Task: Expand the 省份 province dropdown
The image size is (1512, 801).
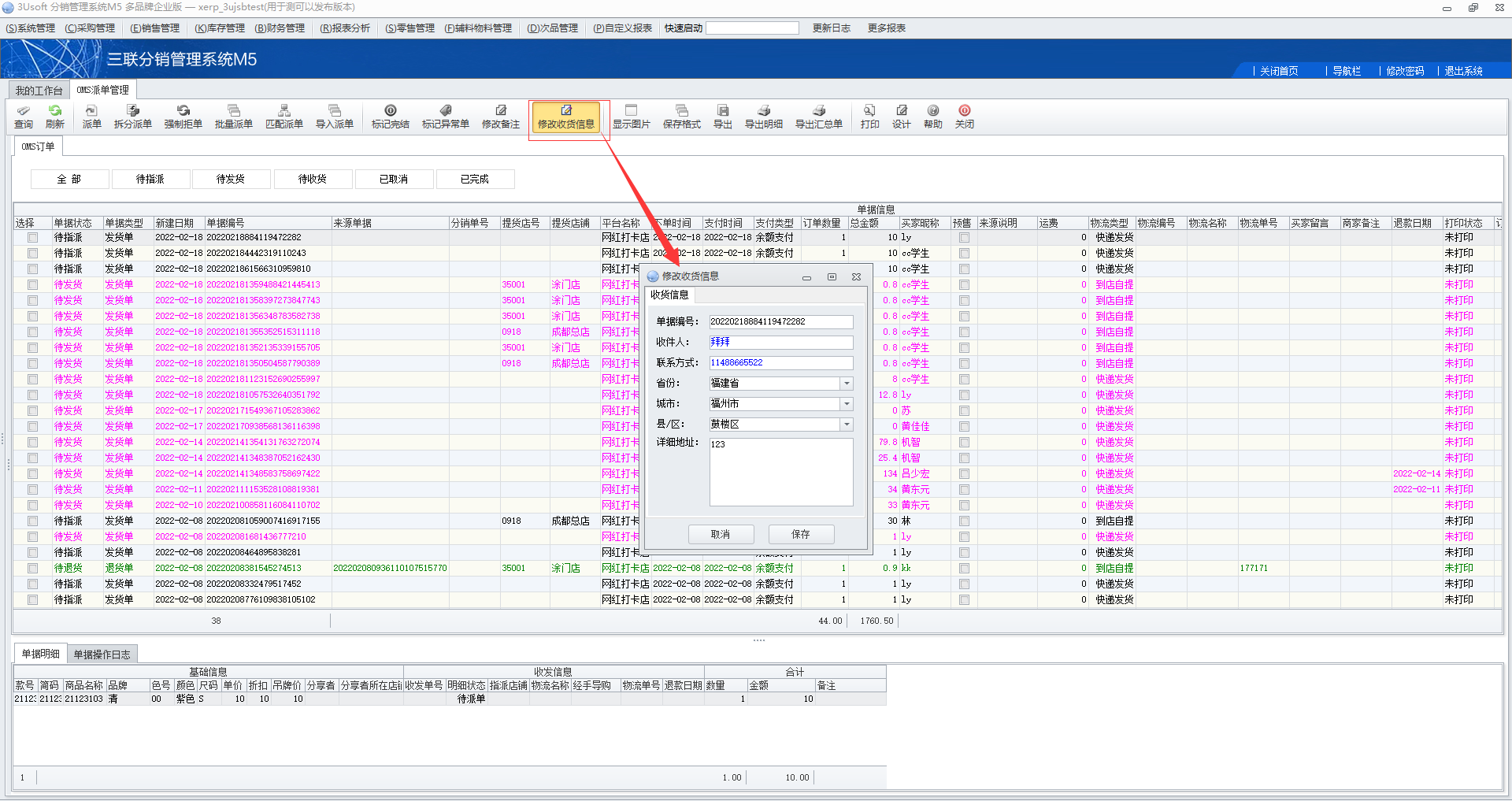Action: point(847,384)
